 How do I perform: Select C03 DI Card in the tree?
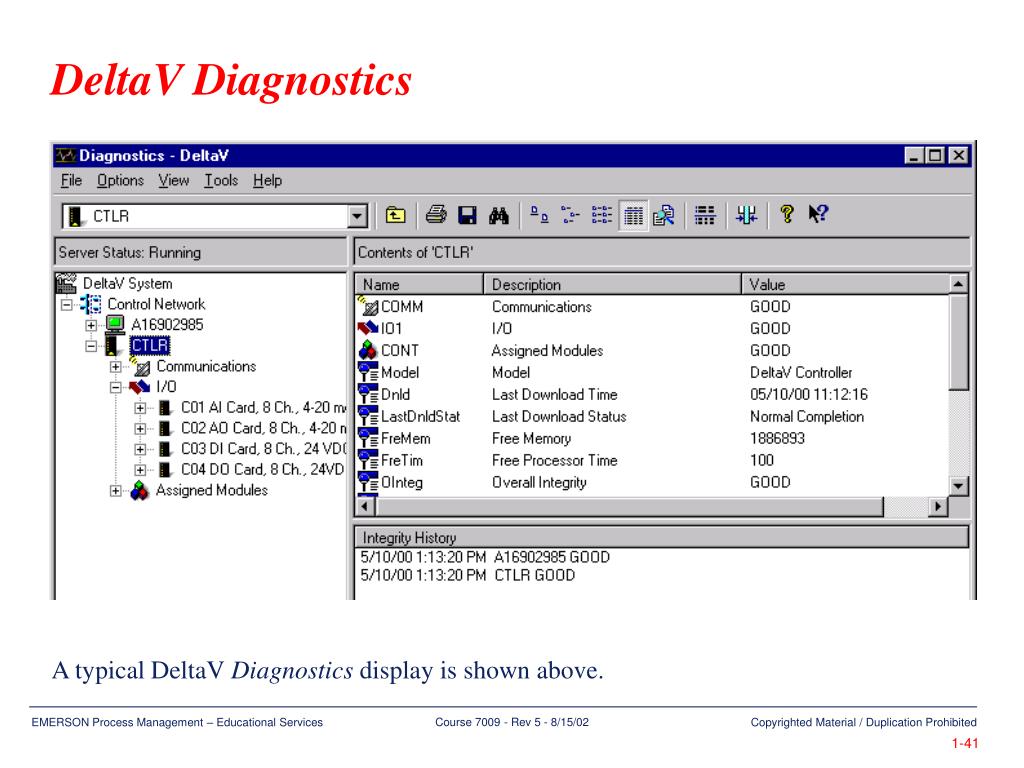[x=263, y=449]
